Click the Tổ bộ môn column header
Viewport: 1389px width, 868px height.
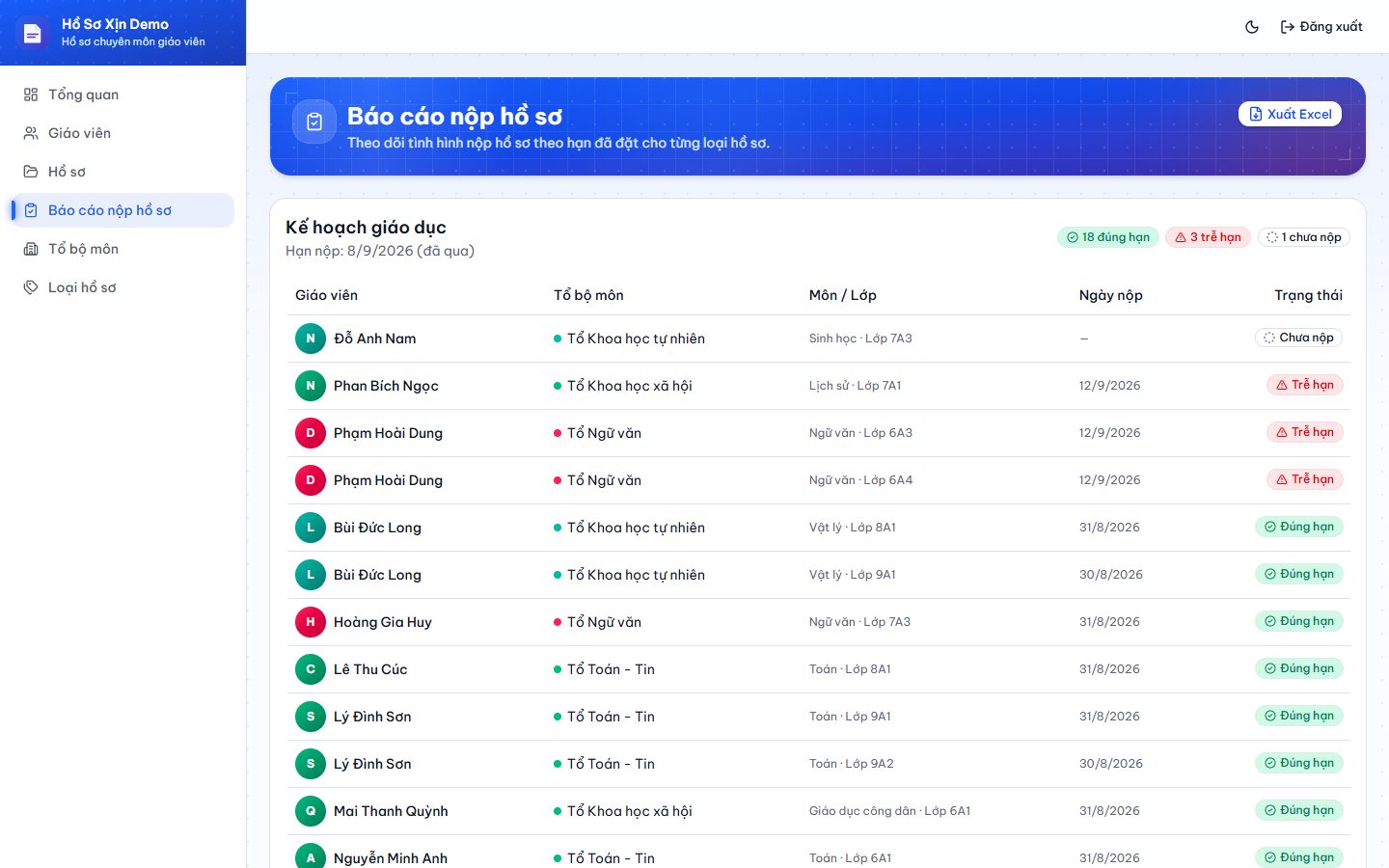coord(588,295)
